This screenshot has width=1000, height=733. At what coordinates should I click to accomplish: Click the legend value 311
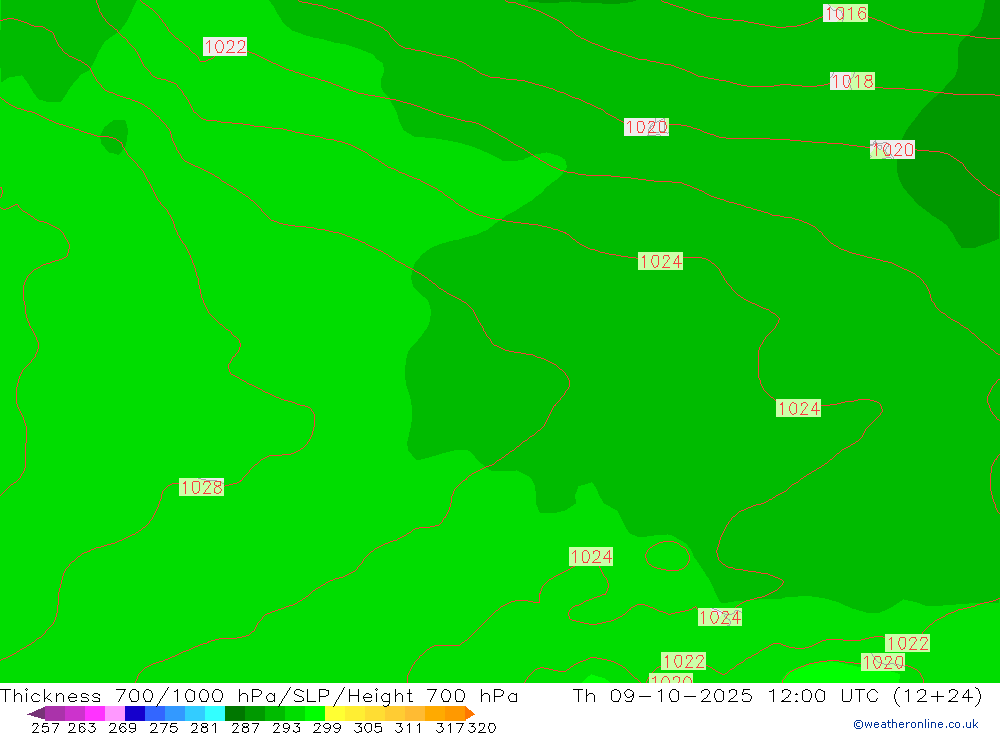(x=408, y=727)
